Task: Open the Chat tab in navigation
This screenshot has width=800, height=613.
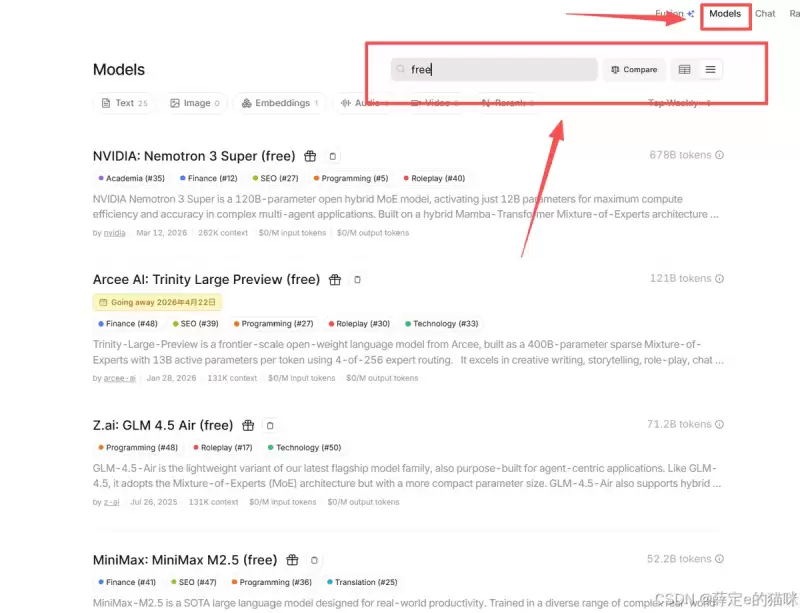Action: (x=765, y=14)
